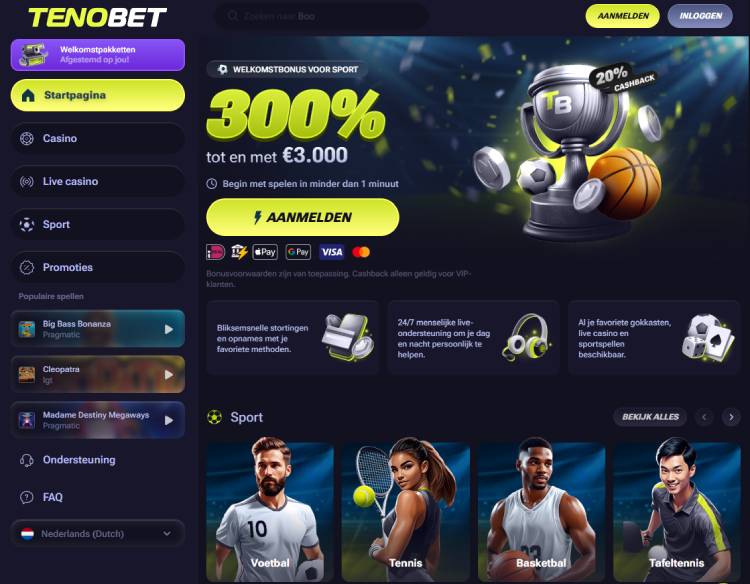Click the FAQ question mark icon

pyautogui.click(x=27, y=497)
